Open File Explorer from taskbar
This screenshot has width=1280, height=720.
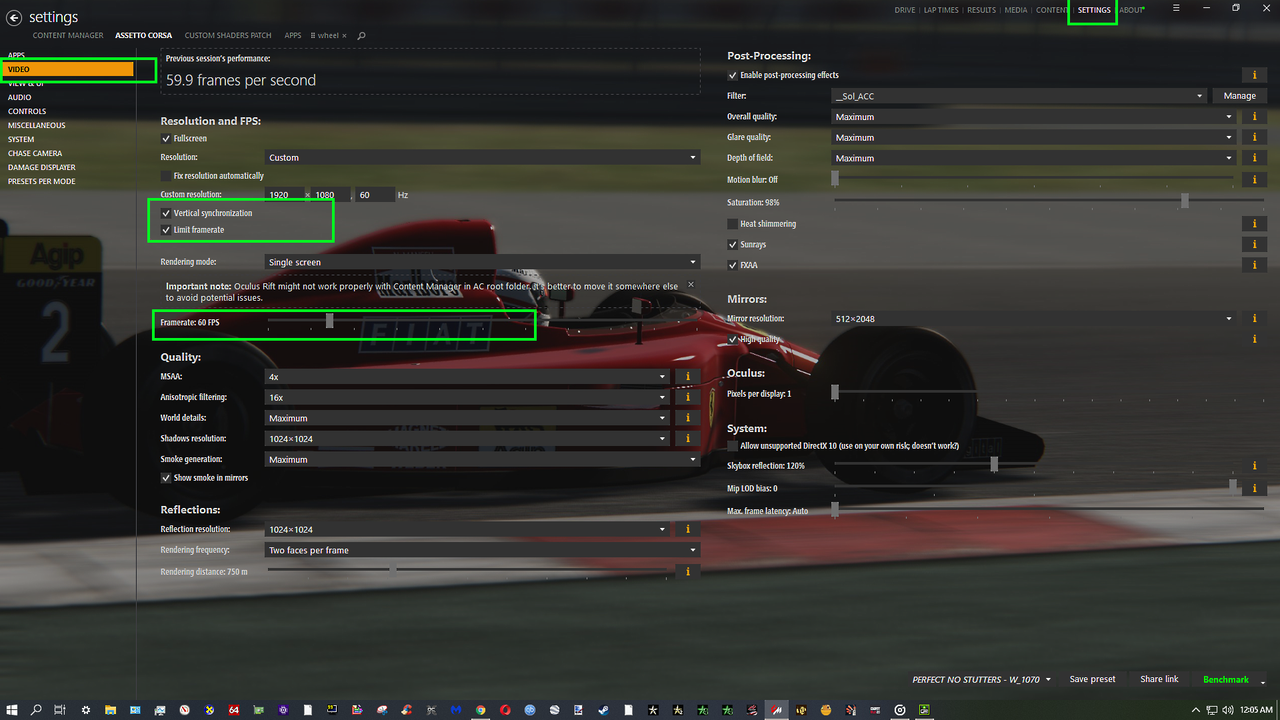point(110,709)
